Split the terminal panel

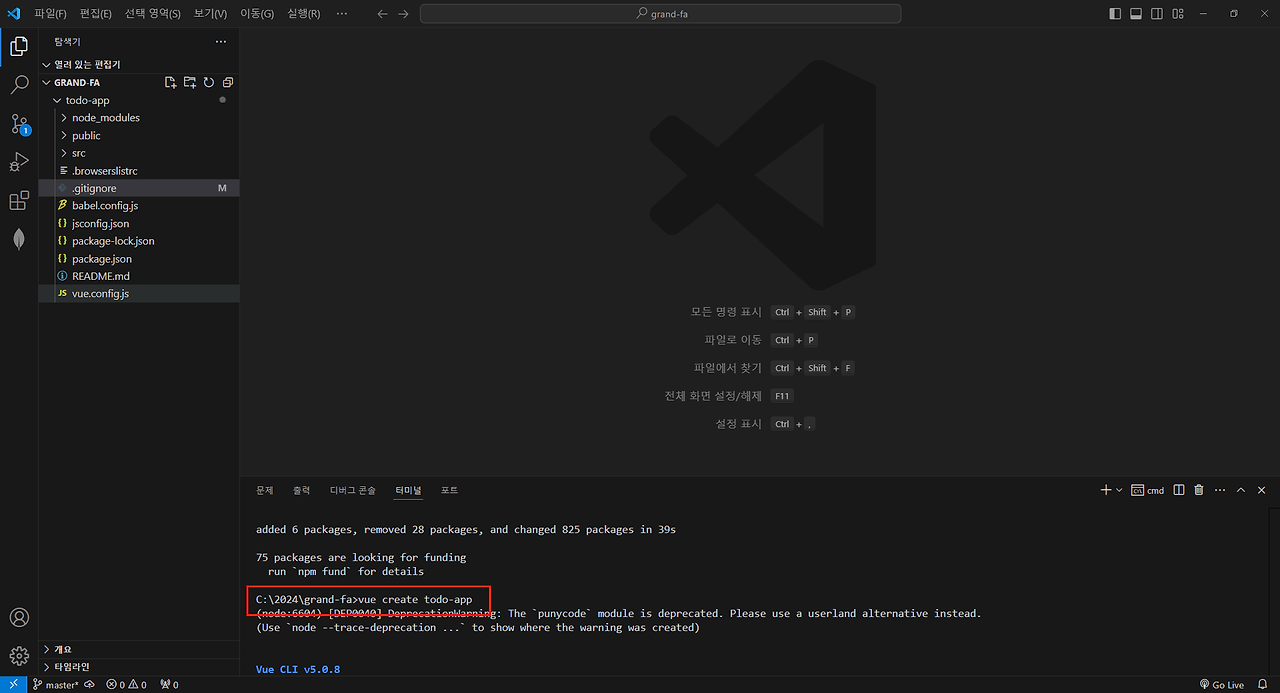1179,490
